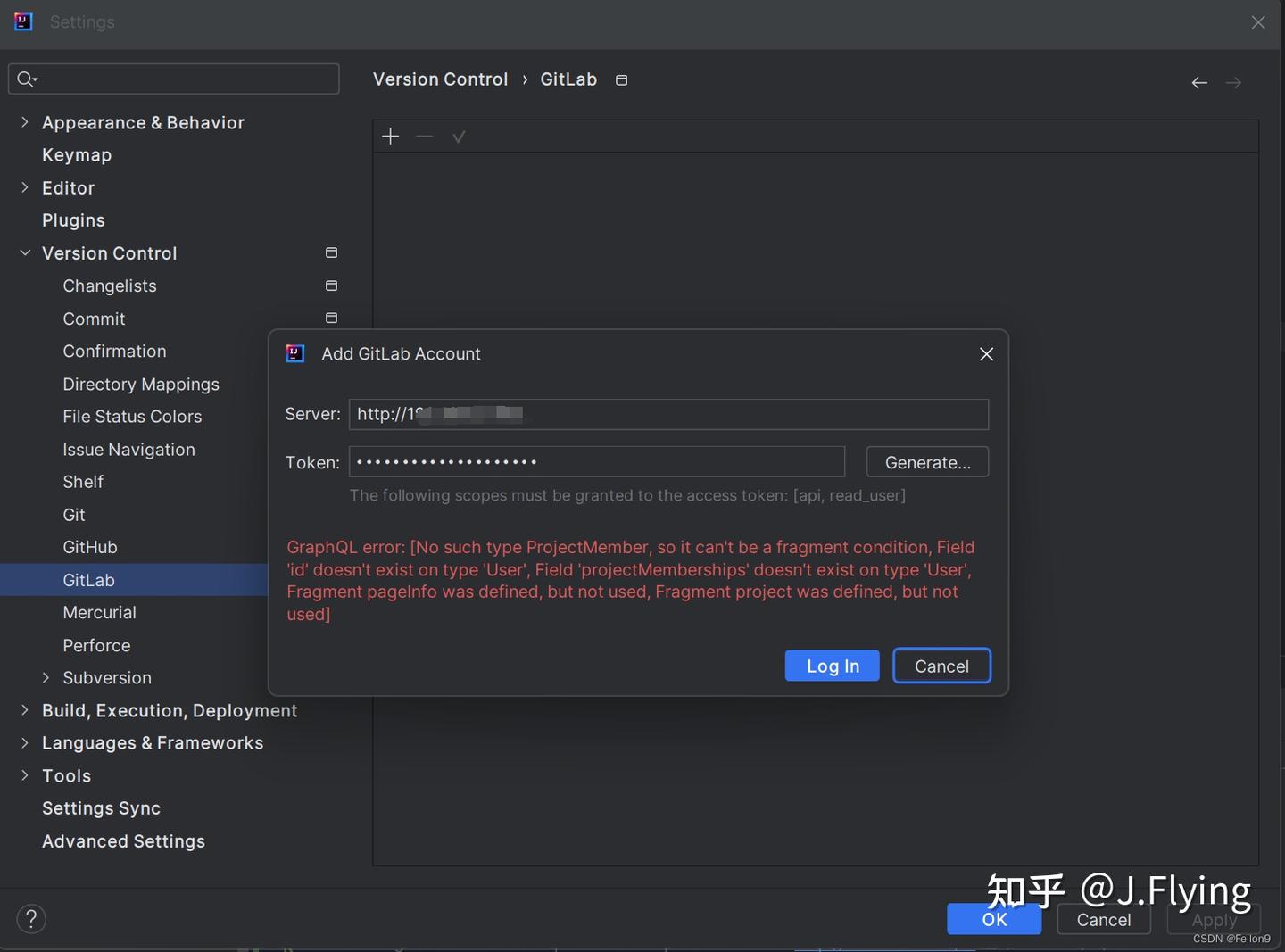Click inside the Server address field

point(668,414)
